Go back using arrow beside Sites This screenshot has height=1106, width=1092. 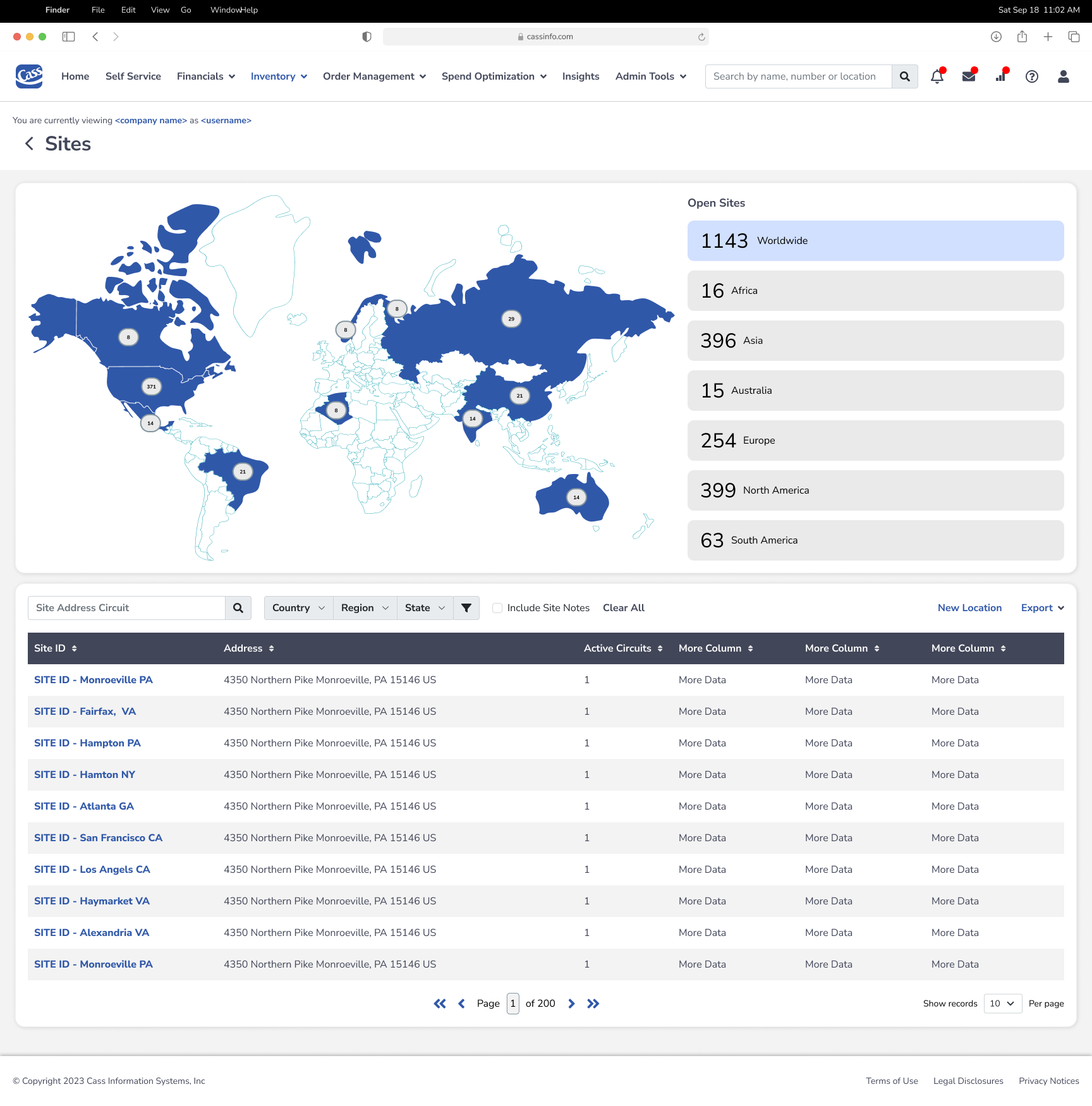[29, 144]
